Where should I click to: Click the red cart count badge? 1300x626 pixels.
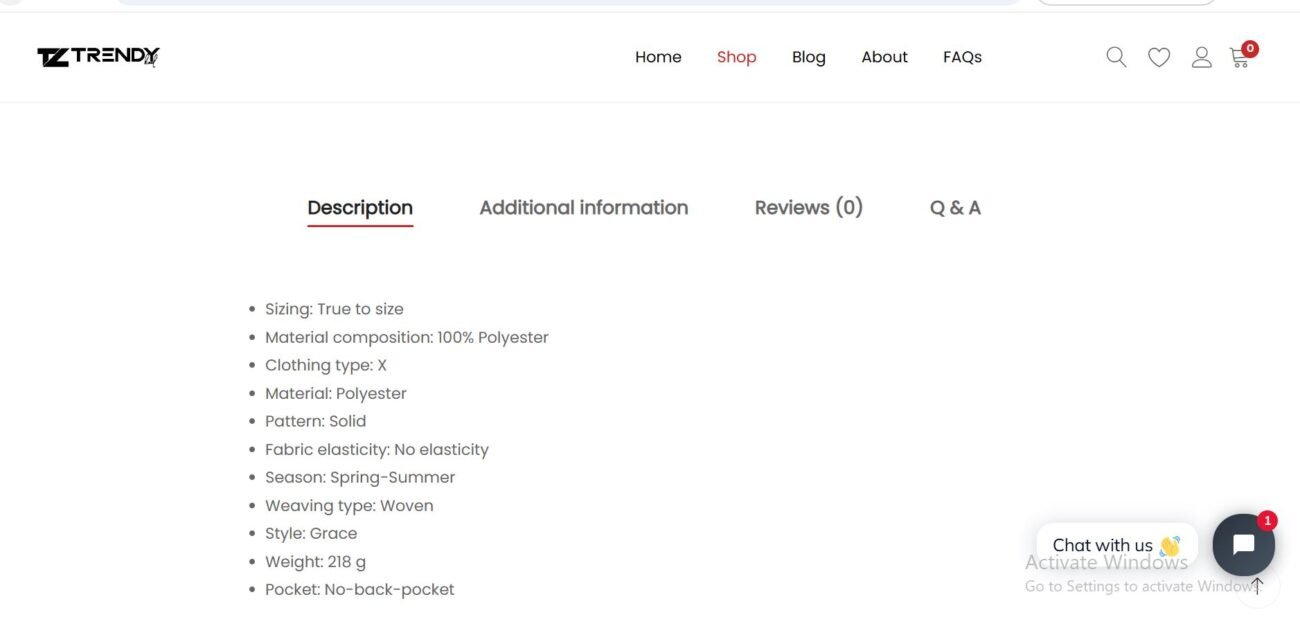point(1250,48)
